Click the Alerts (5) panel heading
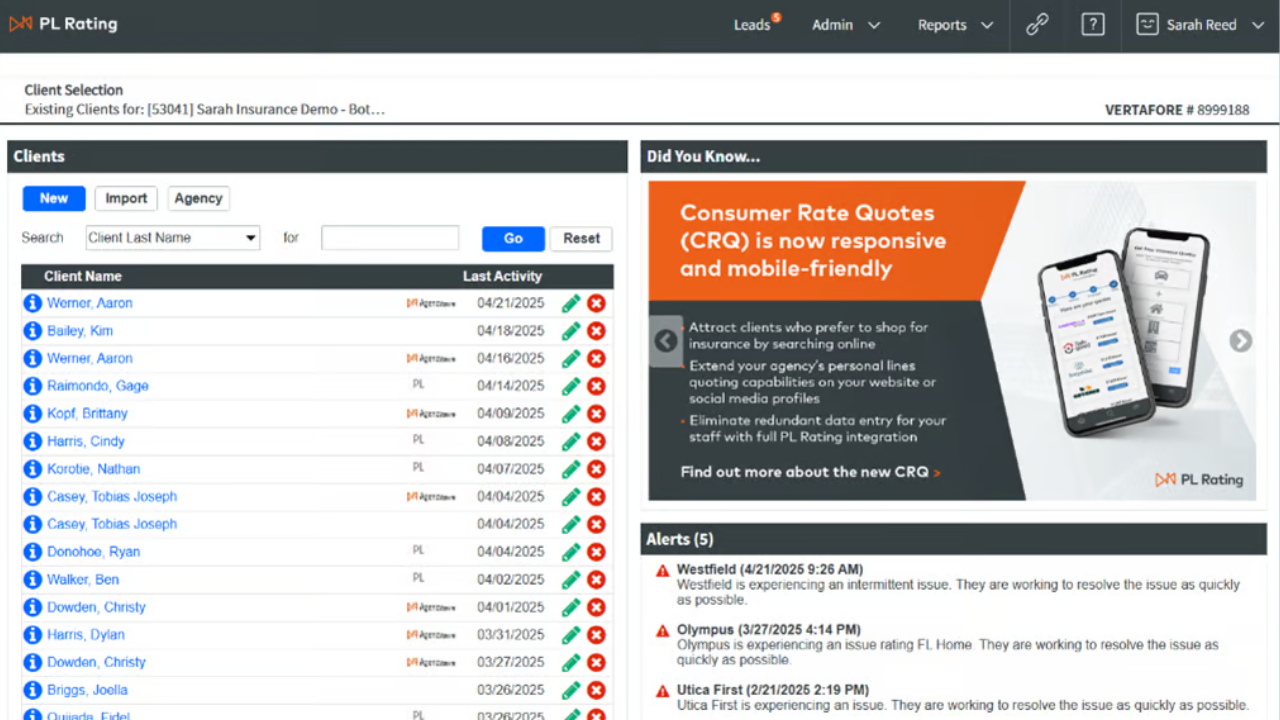This screenshot has width=1280, height=720. [680, 539]
